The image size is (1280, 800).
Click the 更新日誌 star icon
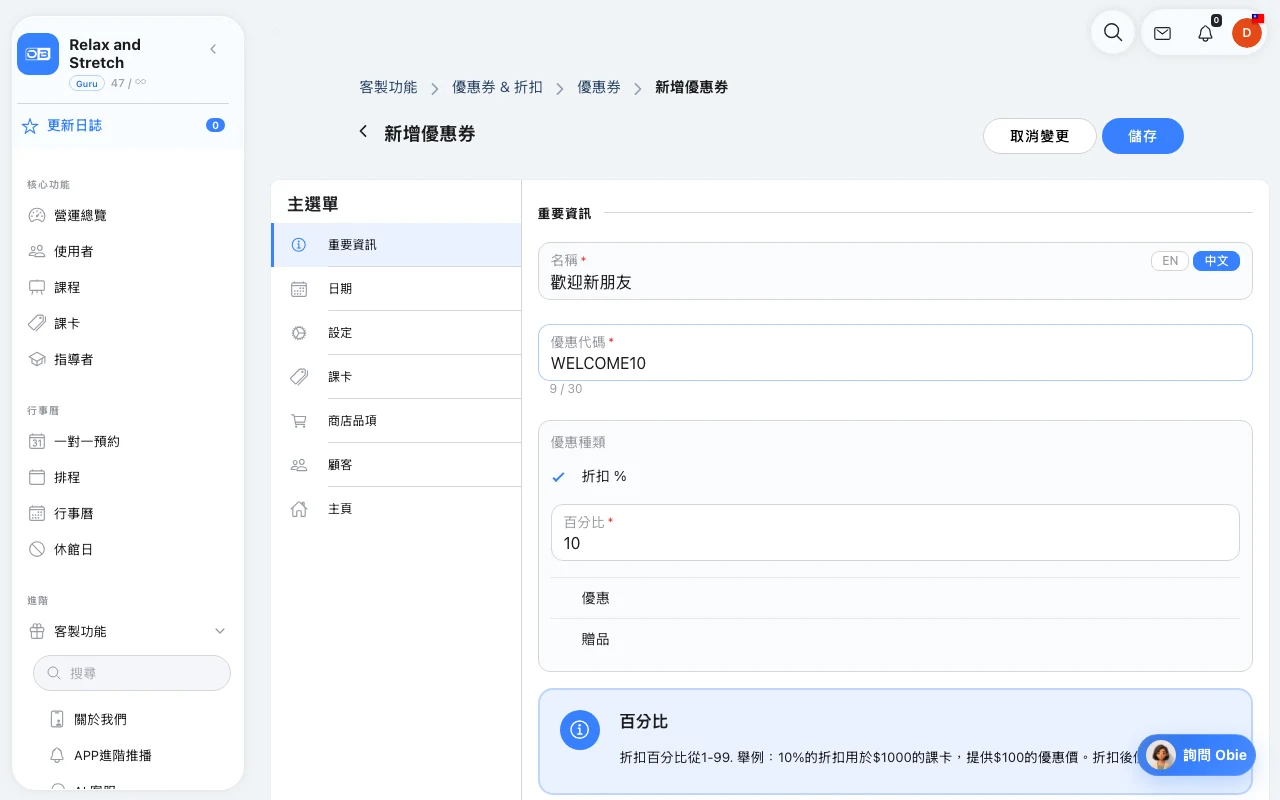pos(30,126)
